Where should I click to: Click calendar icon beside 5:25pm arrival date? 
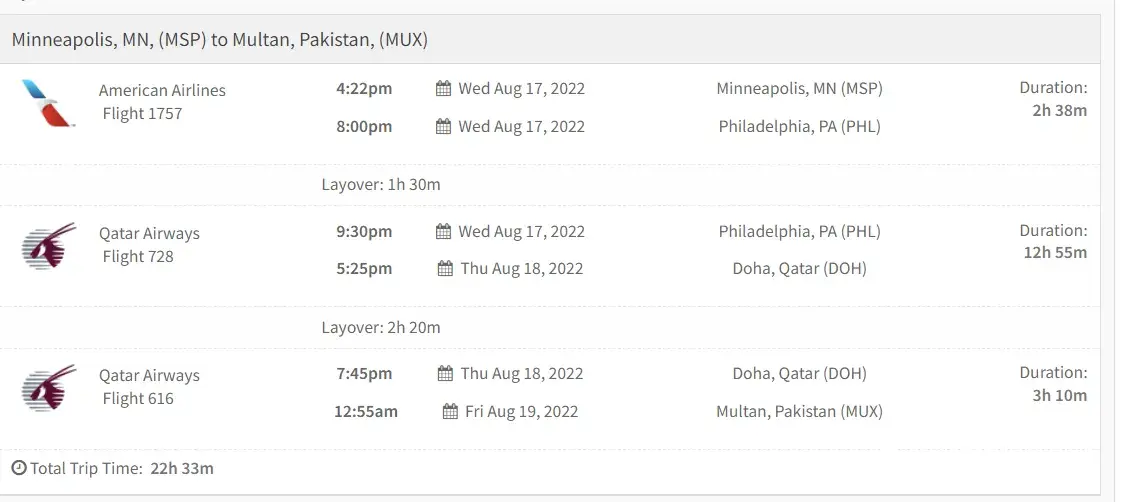[444, 269]
